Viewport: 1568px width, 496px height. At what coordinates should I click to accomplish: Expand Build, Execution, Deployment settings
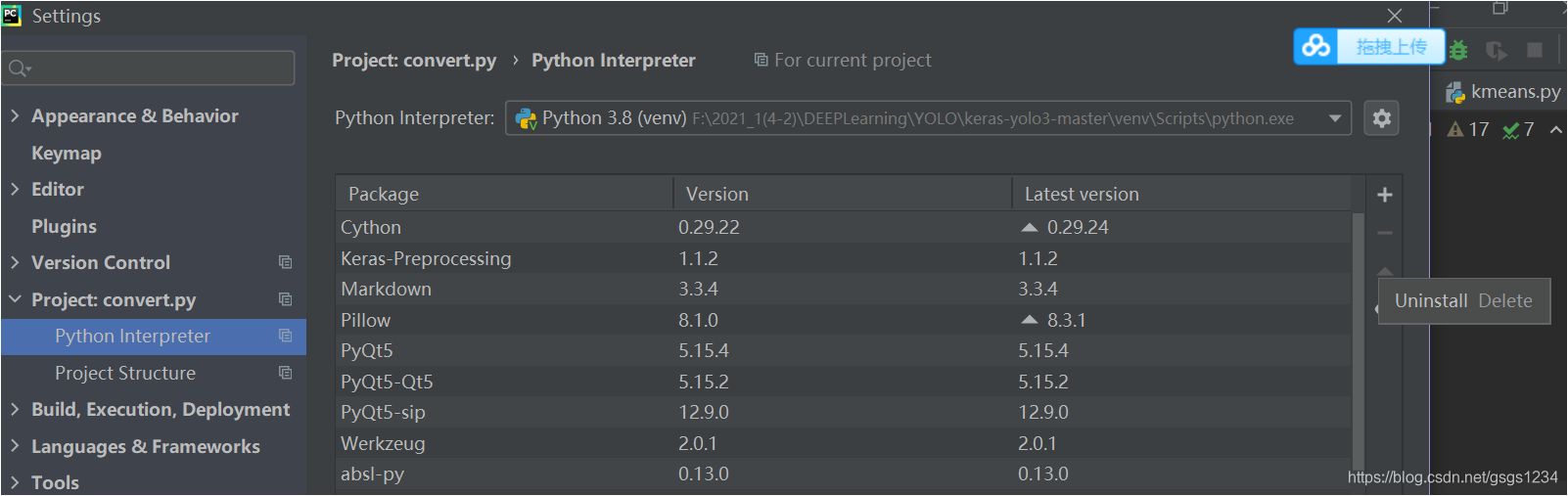tap(15, 409)
